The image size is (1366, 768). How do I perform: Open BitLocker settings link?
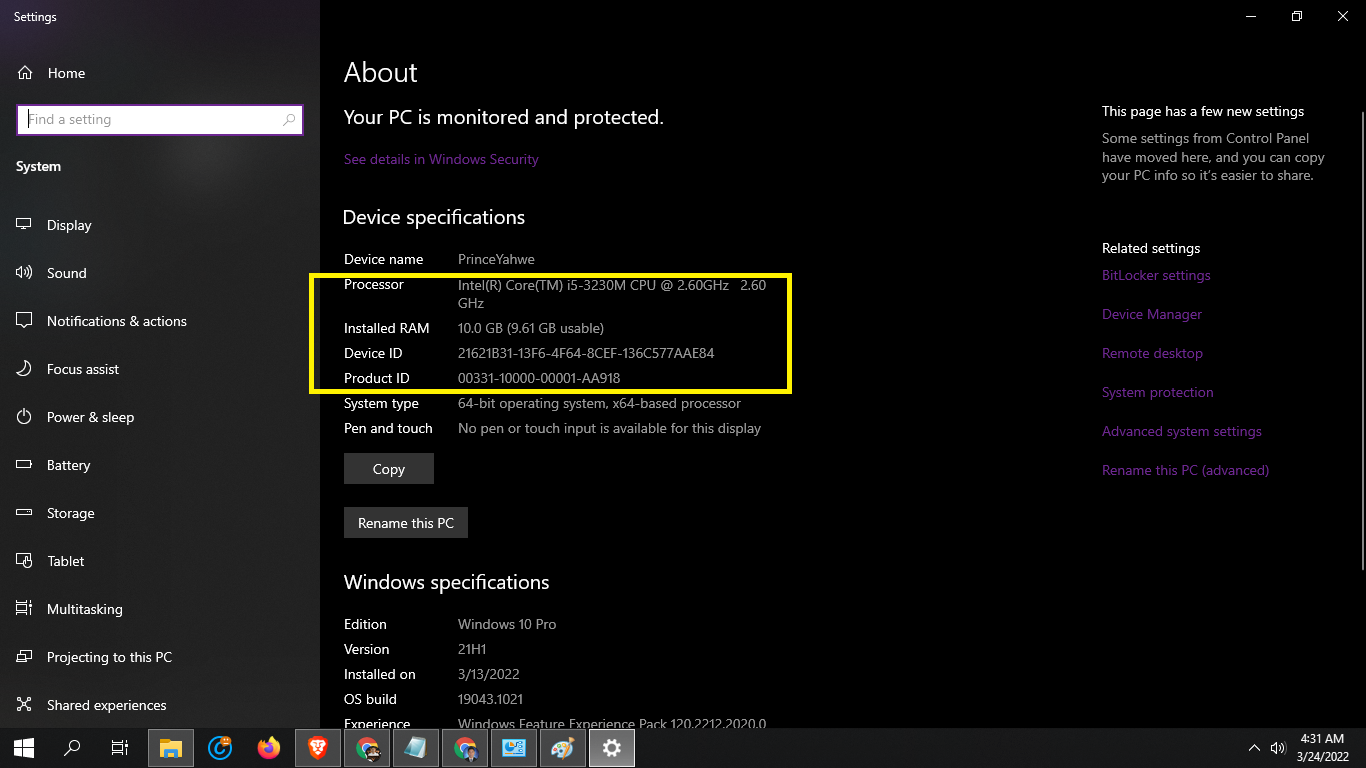[x=1156, y=275]
